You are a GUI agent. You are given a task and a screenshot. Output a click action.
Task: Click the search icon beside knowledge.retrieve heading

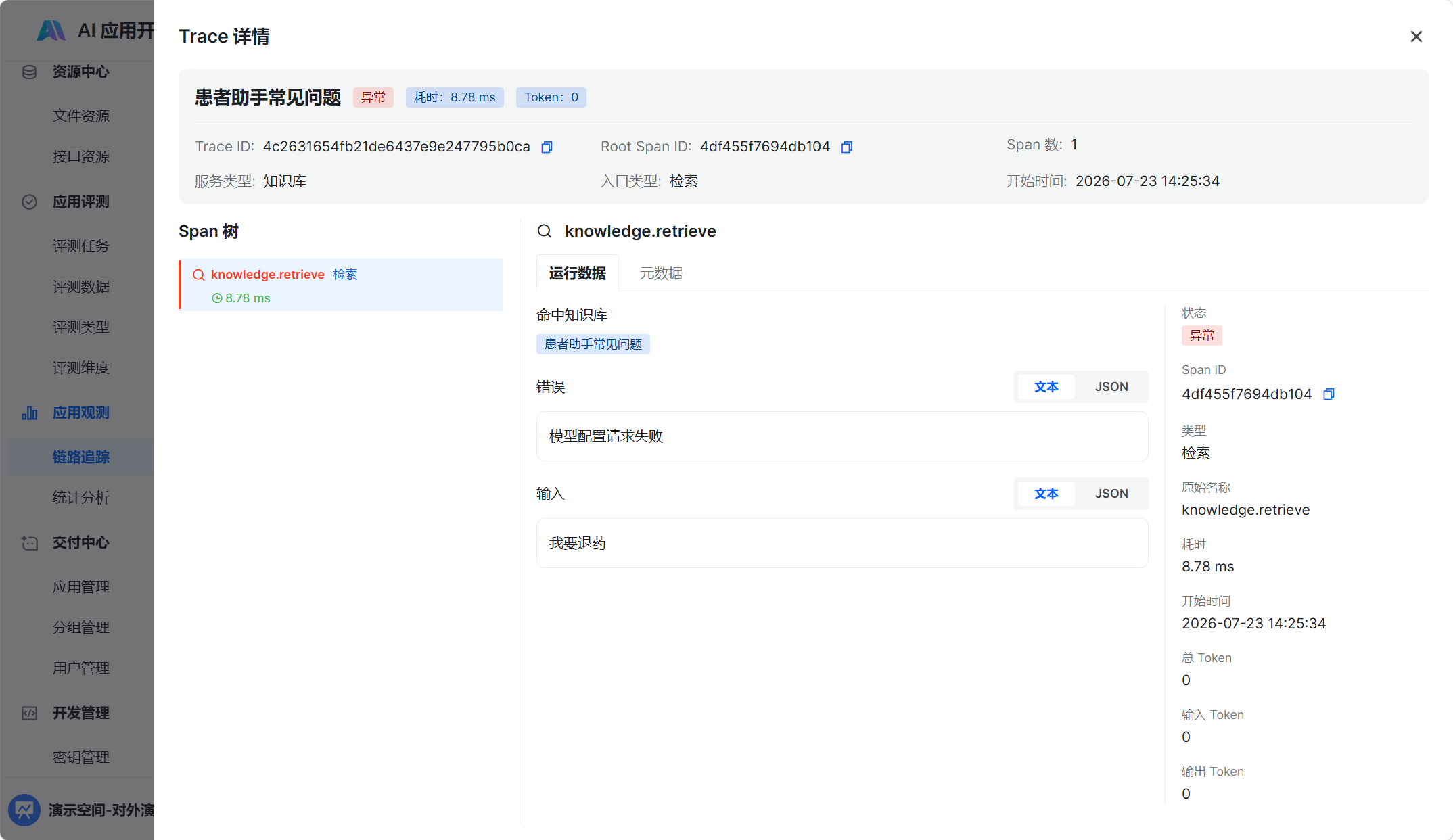[x=545, y=231]
